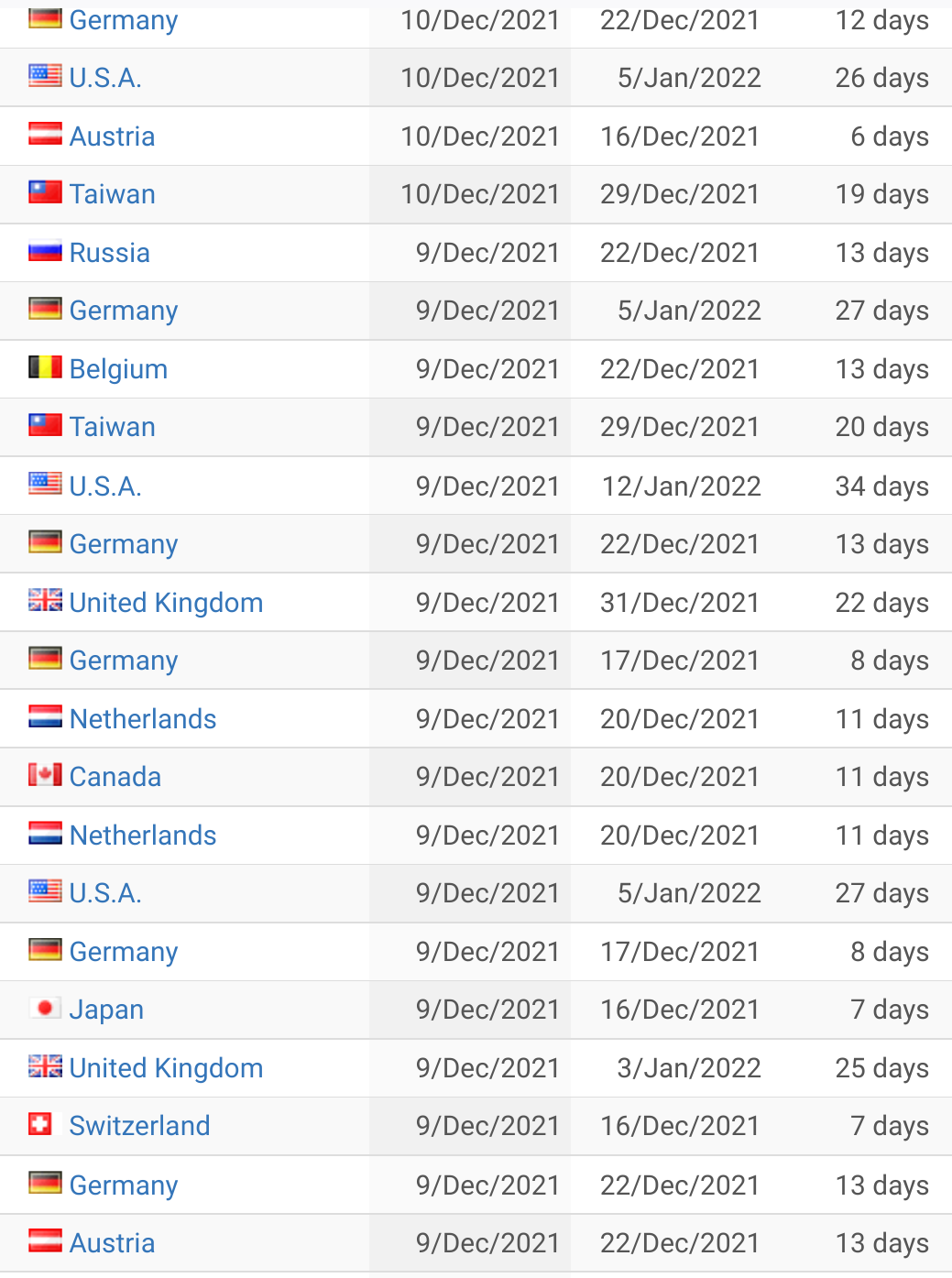Open the Taiwan link with 20 days
The image size is (952, 1278).
(113, 427)
